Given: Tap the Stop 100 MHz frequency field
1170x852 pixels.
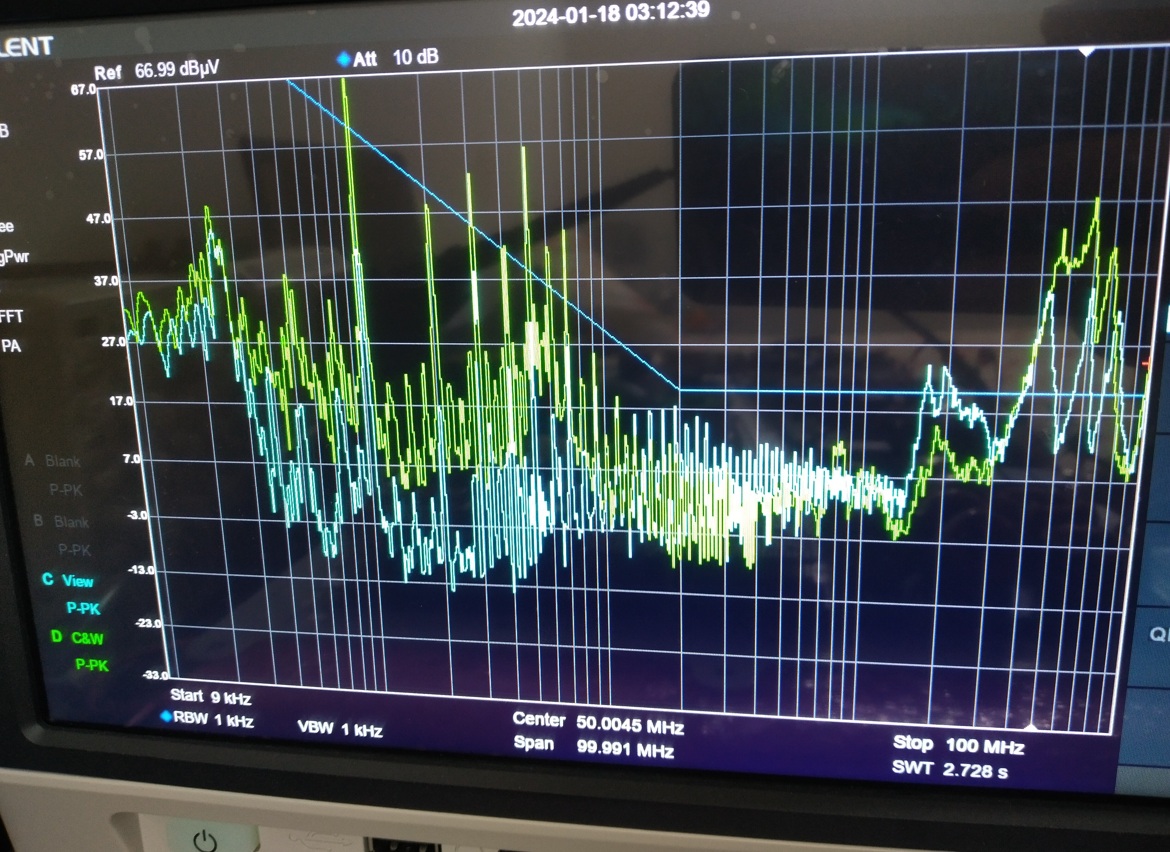Looking at the screenshot, I should pyautogui.click(x=958, y=745).
